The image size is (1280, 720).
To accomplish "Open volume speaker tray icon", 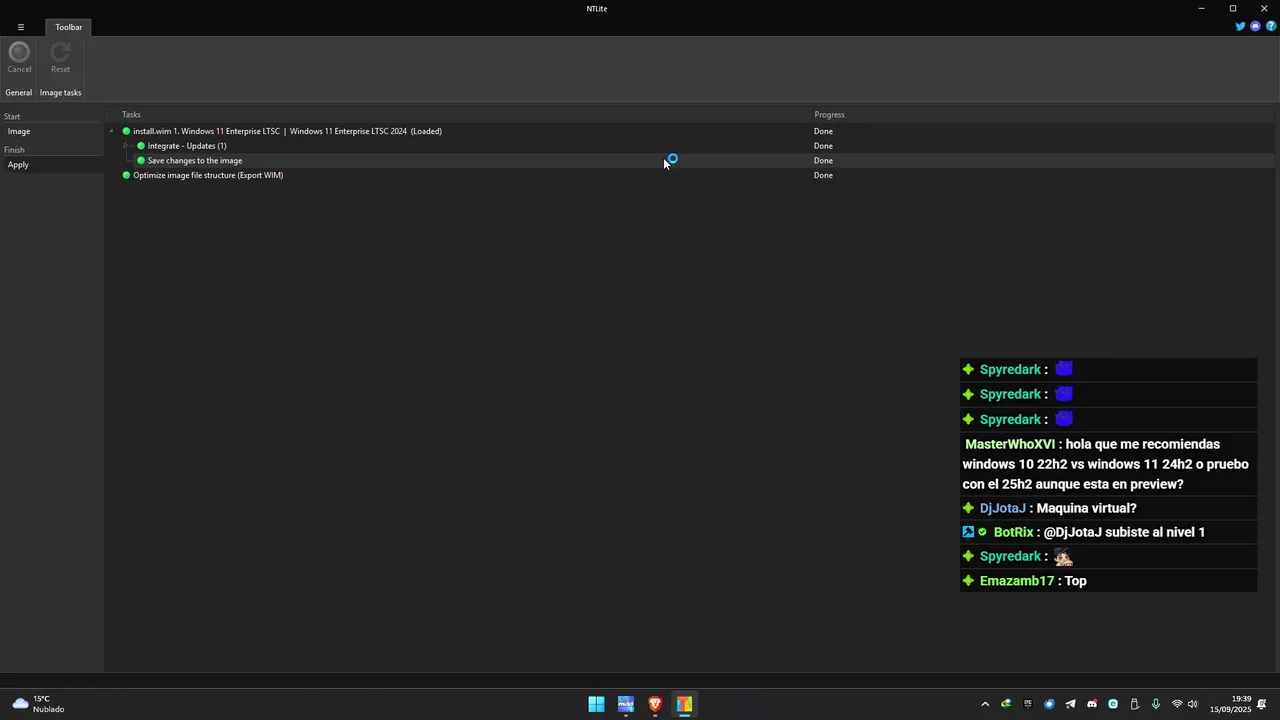I will 1192,704.
